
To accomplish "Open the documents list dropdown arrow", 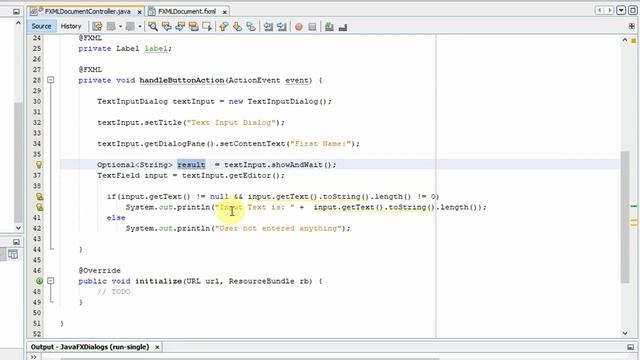I will pyautogui.click(x=621, y=10).
